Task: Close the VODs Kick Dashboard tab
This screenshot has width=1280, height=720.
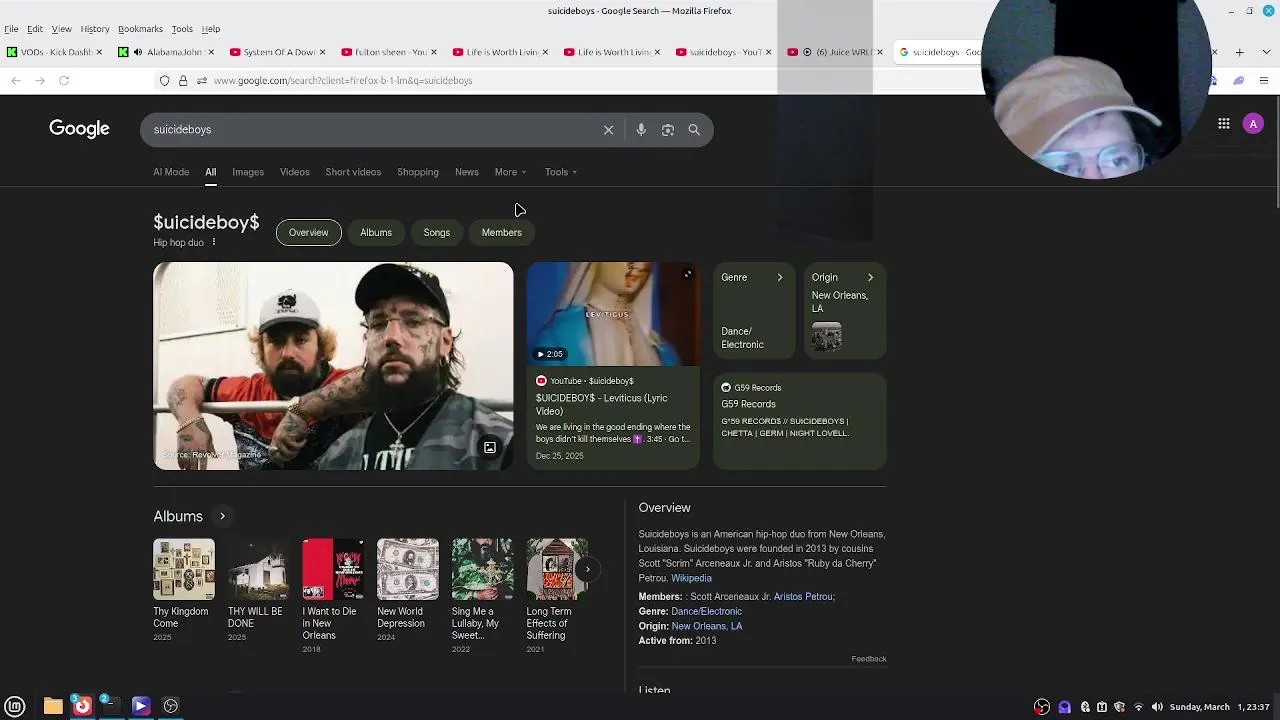Action: 99,52
